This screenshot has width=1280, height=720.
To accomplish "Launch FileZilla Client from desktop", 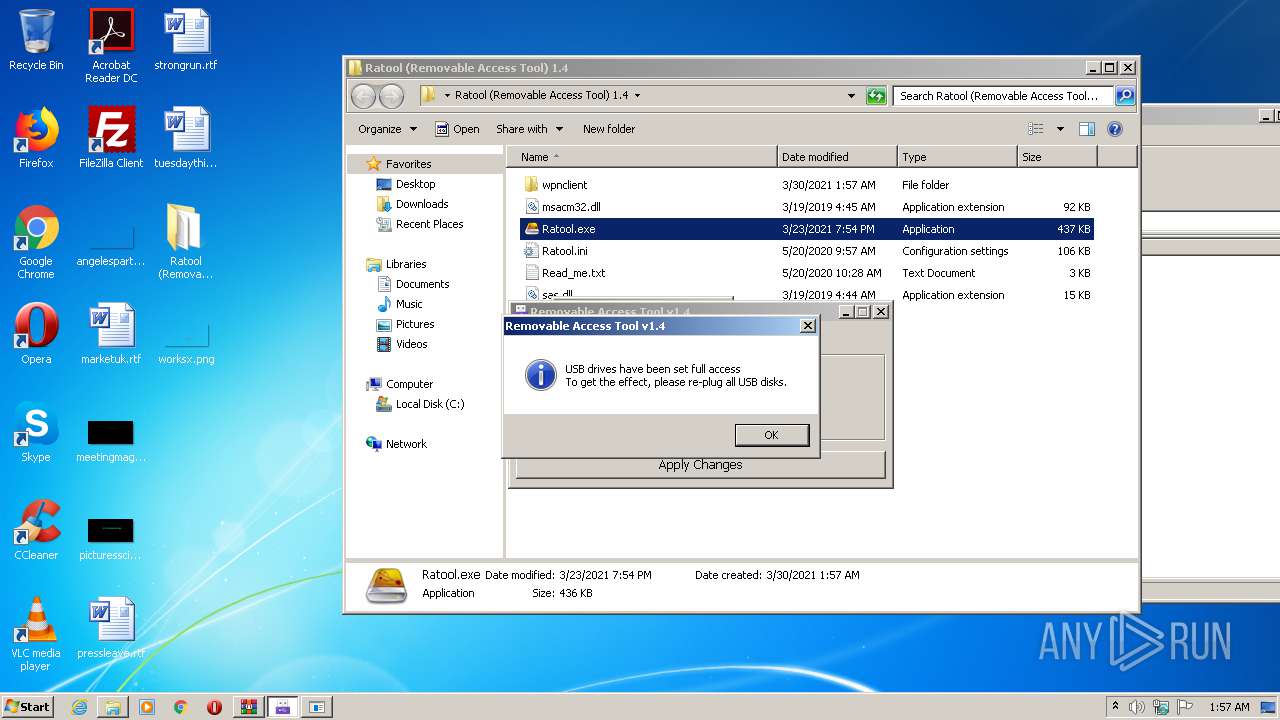I will (111, 138).
